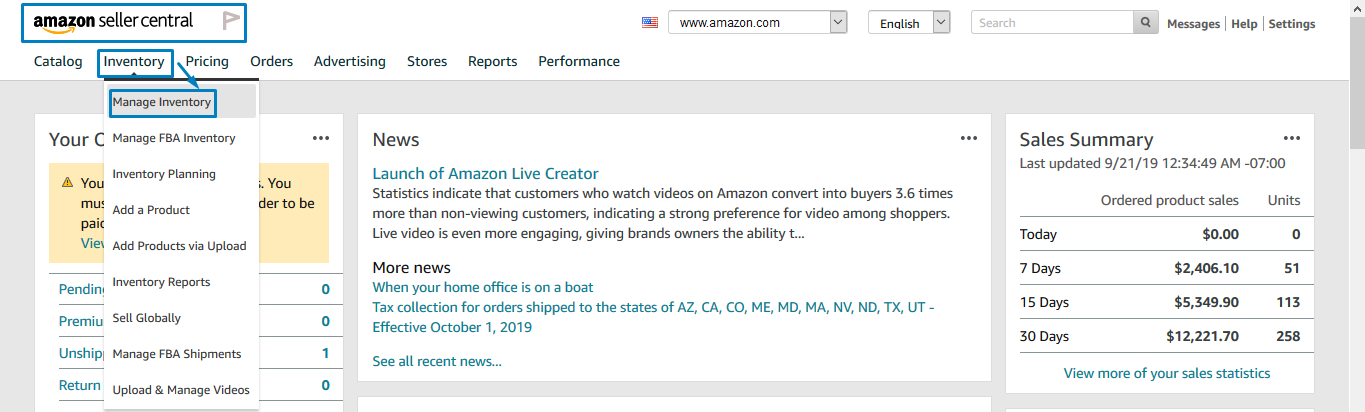Open the Messages link in header
Viewport: 1365px width, 412px height.
point(1193,24)
